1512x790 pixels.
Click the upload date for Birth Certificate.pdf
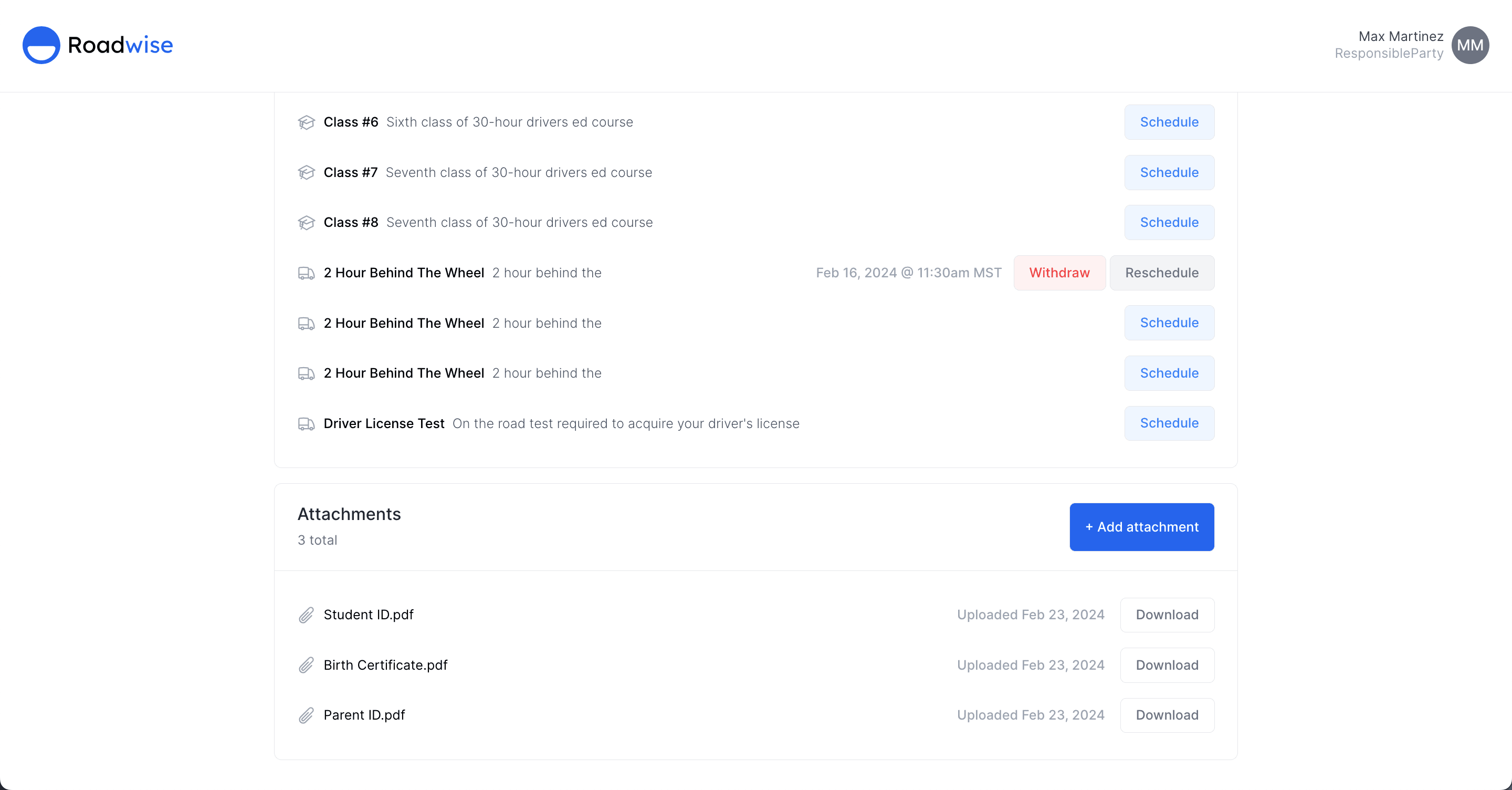pyautogui.click(x=1031, y=665)
